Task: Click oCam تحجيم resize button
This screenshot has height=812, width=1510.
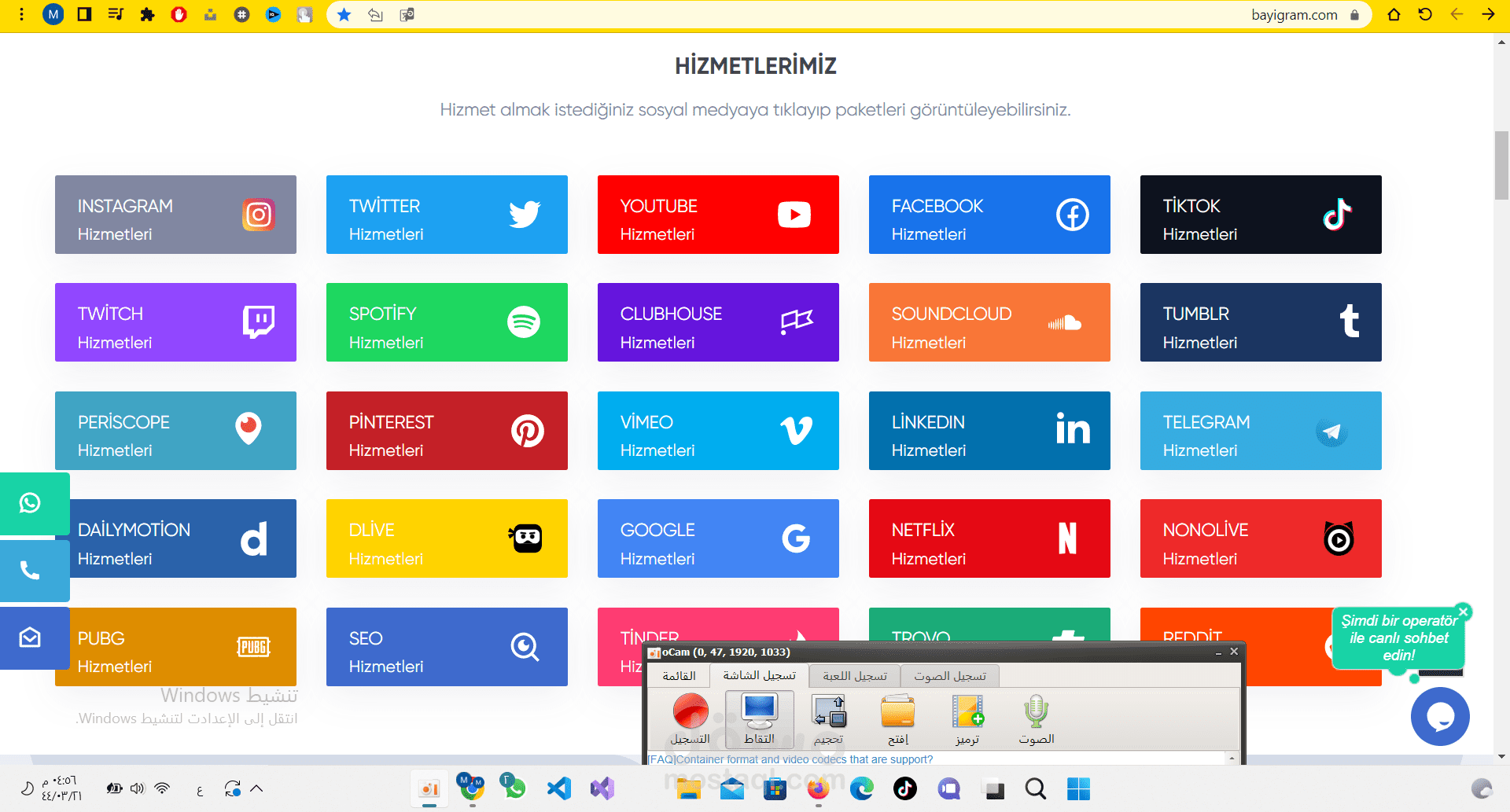Action: 829,718
